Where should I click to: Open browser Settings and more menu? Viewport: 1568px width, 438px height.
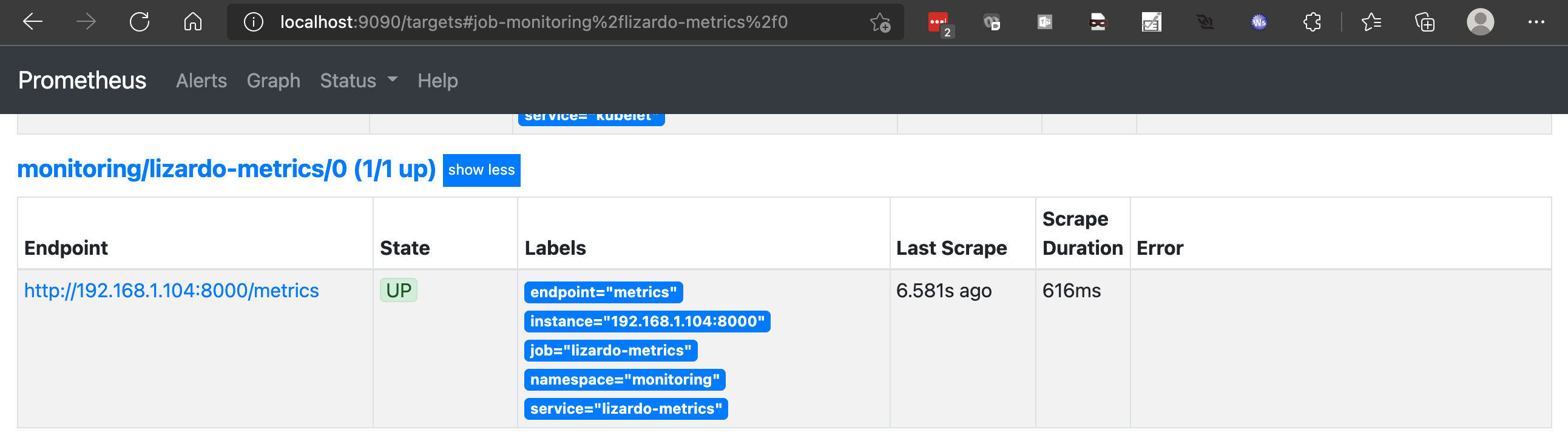(1536, 22)
